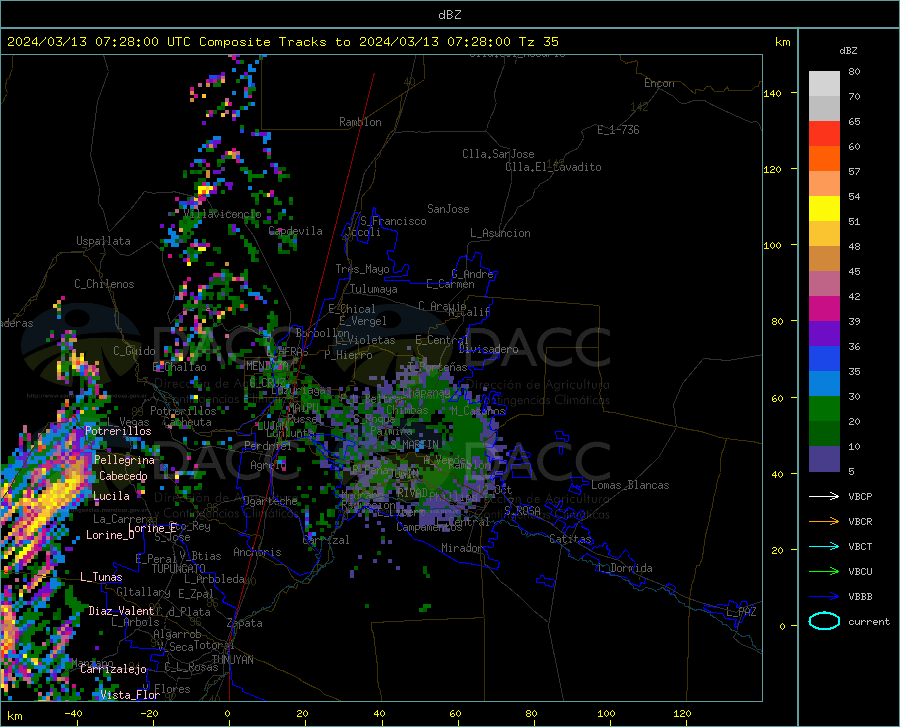Click the SanJose map label
The height and width of the screenshot is (727, 900).
(448, 209)
